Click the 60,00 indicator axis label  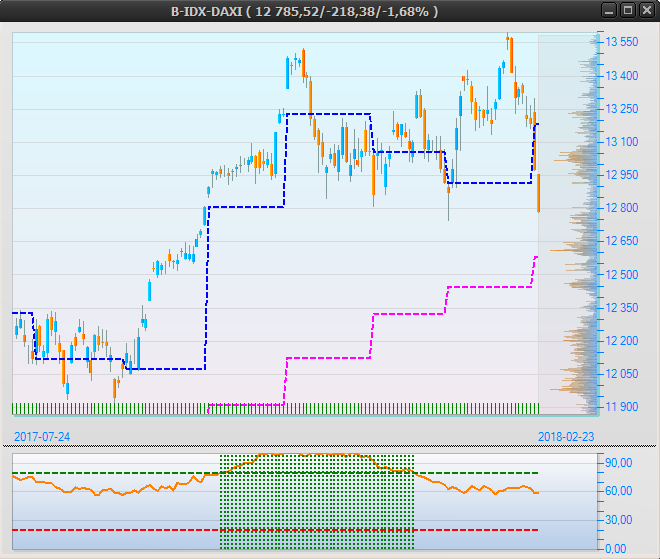coord(619,491)
